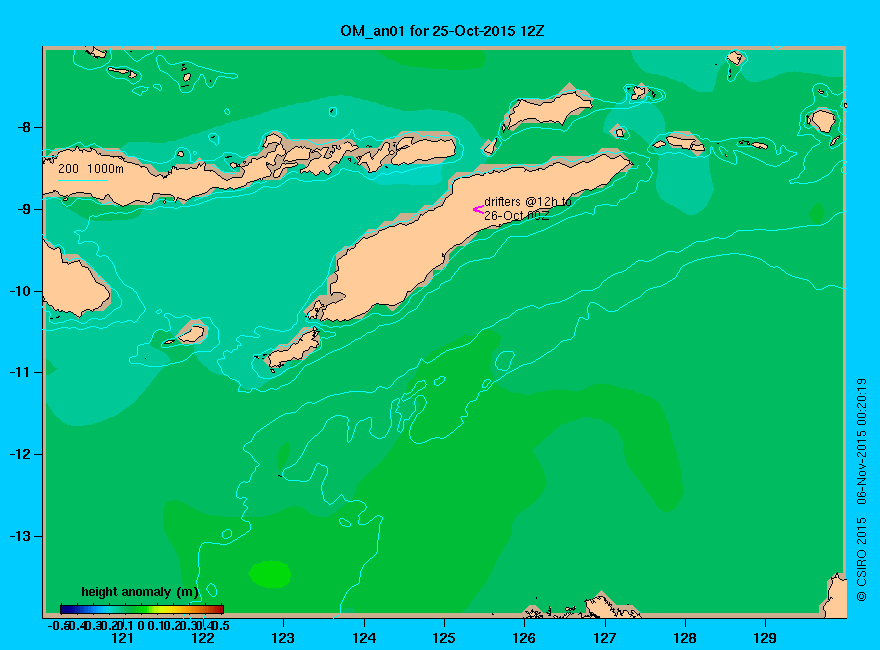Click the latitude label -11
The height and width of the screenshot is (650, 880).
20,372
